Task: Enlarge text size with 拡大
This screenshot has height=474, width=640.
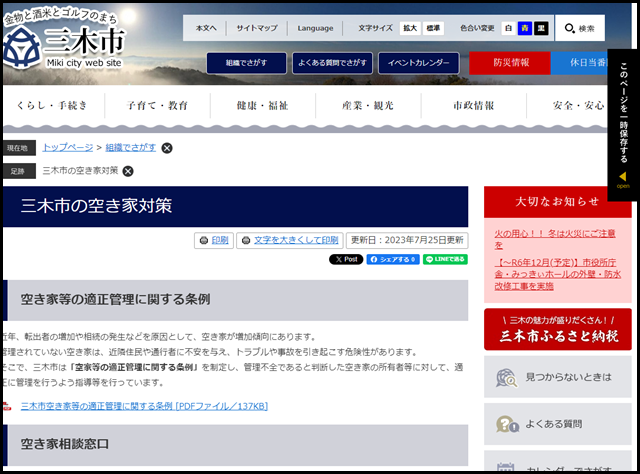Action: [x=410, y=28]
